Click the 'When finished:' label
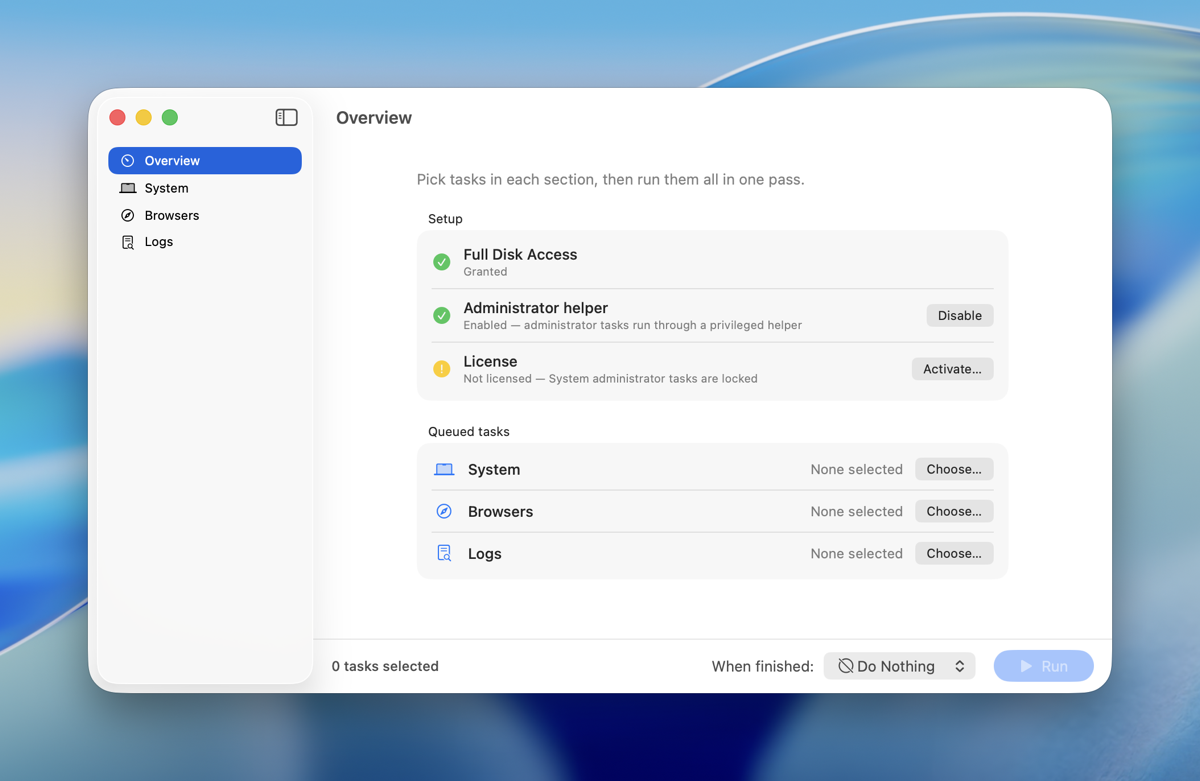The width and height of the screenshot is (1200, 781). (762, 666)
